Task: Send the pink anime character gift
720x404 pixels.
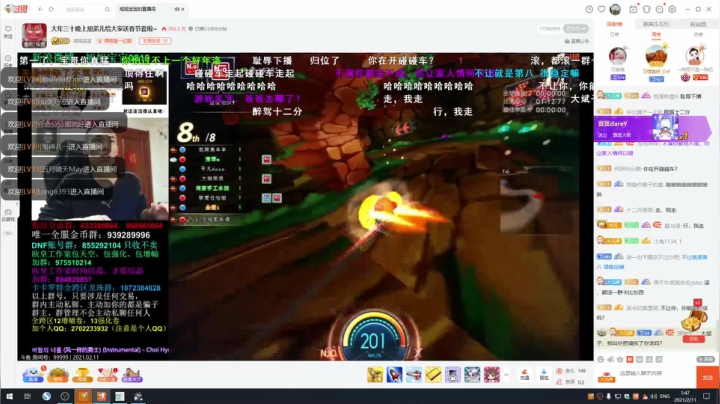Action: point(491,375)
